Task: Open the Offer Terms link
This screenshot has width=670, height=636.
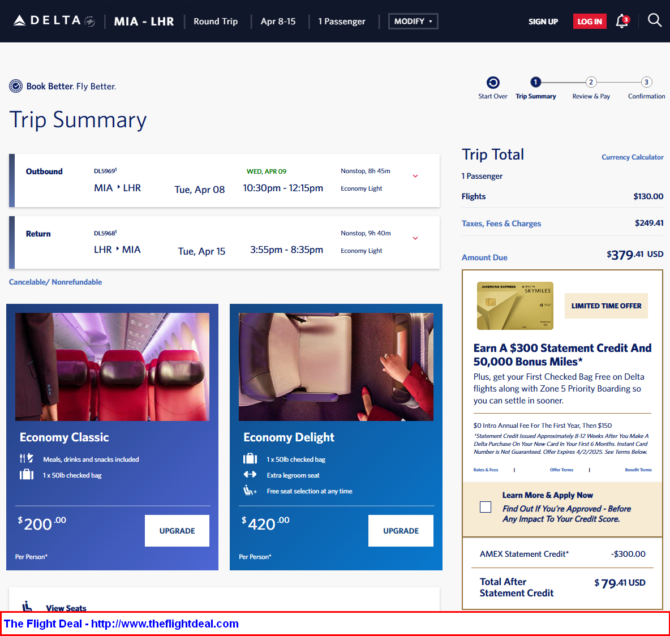Action: pos(561,469)
